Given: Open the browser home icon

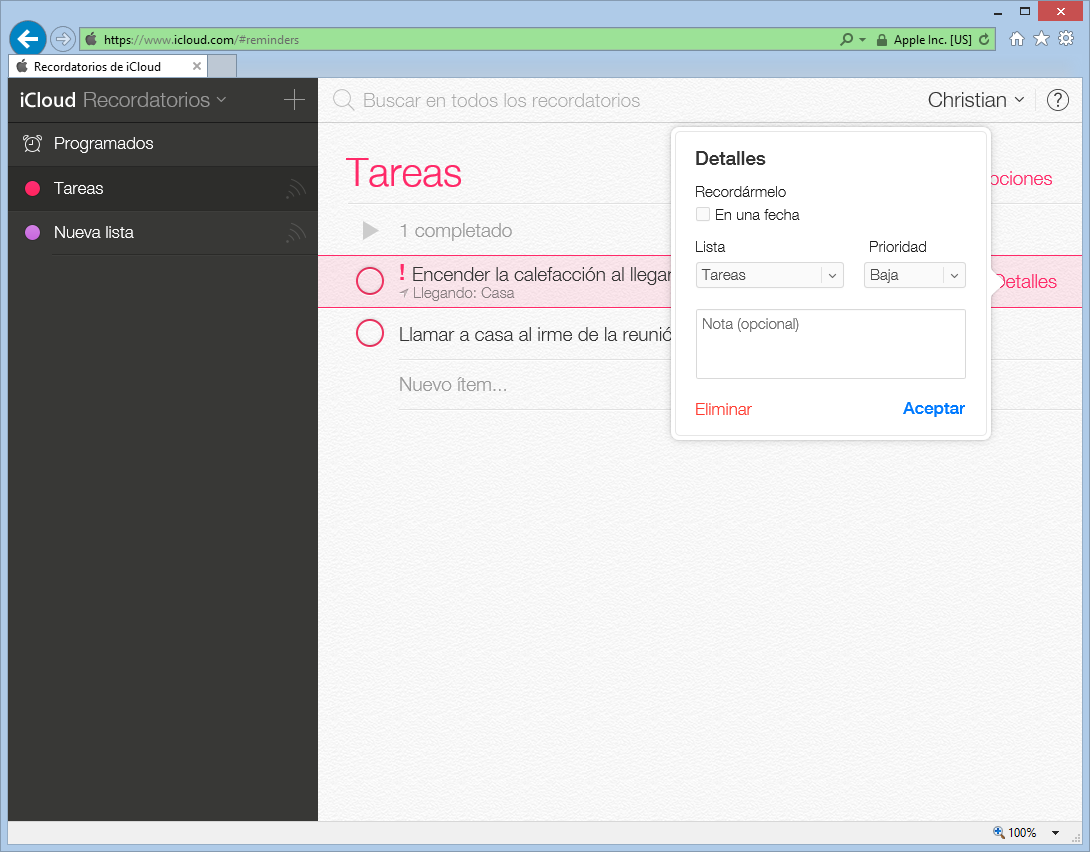Looking at the screenshot, I should [1017, 39].
